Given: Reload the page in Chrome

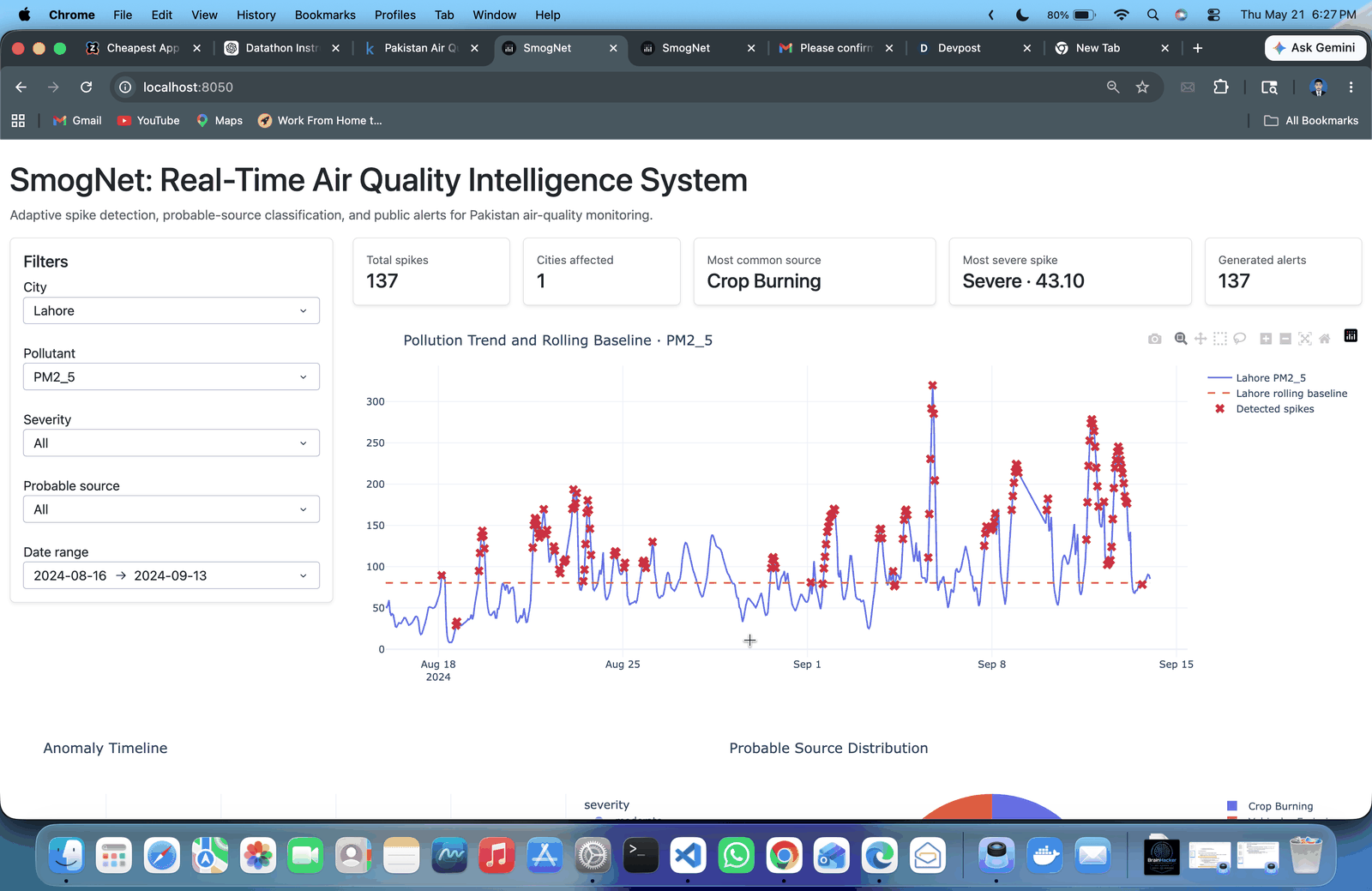Looking at the screenshot, I should [86, 87].
